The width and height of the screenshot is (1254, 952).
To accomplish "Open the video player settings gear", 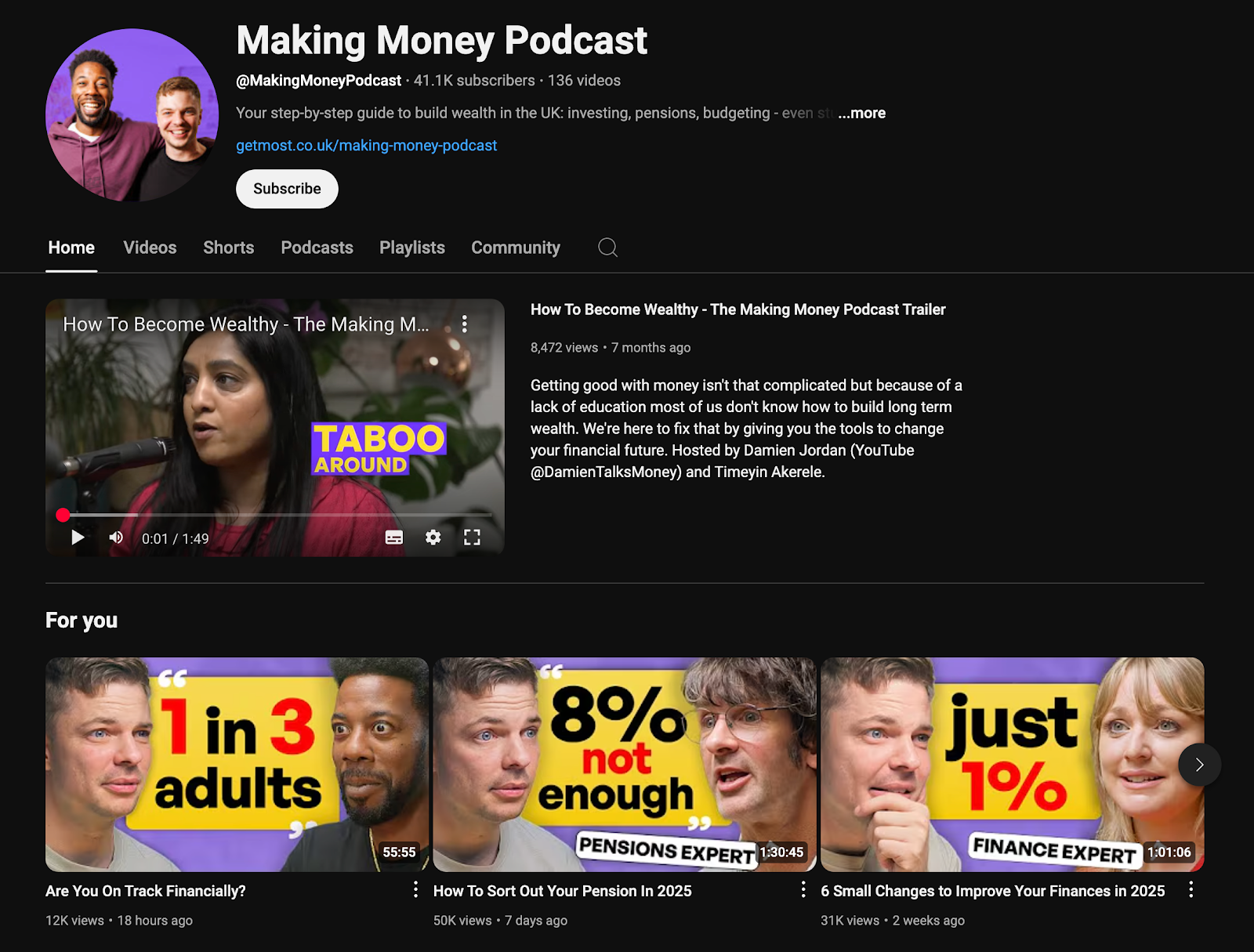I will pos(433,538).
